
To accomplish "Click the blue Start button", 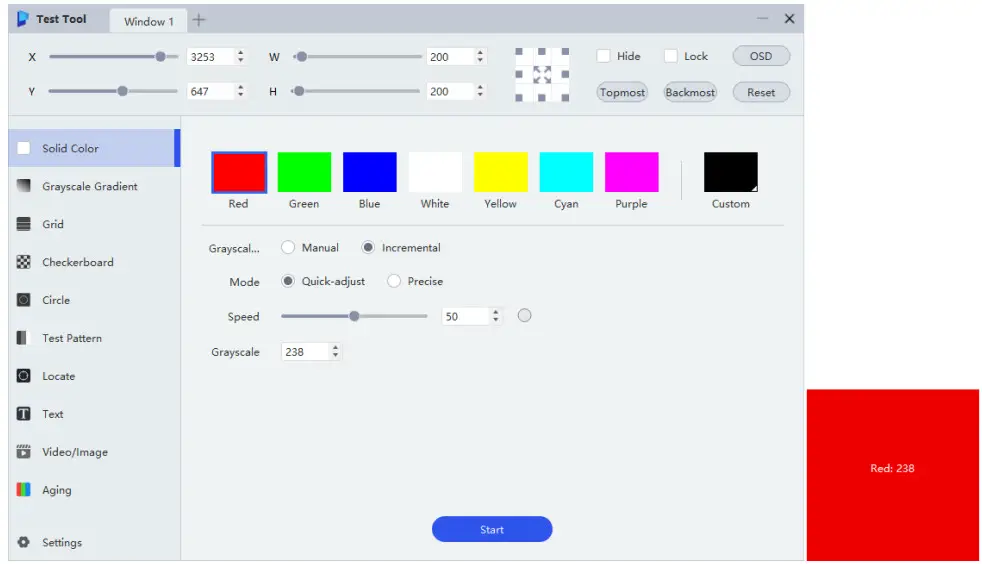I will tap(492, 530).
